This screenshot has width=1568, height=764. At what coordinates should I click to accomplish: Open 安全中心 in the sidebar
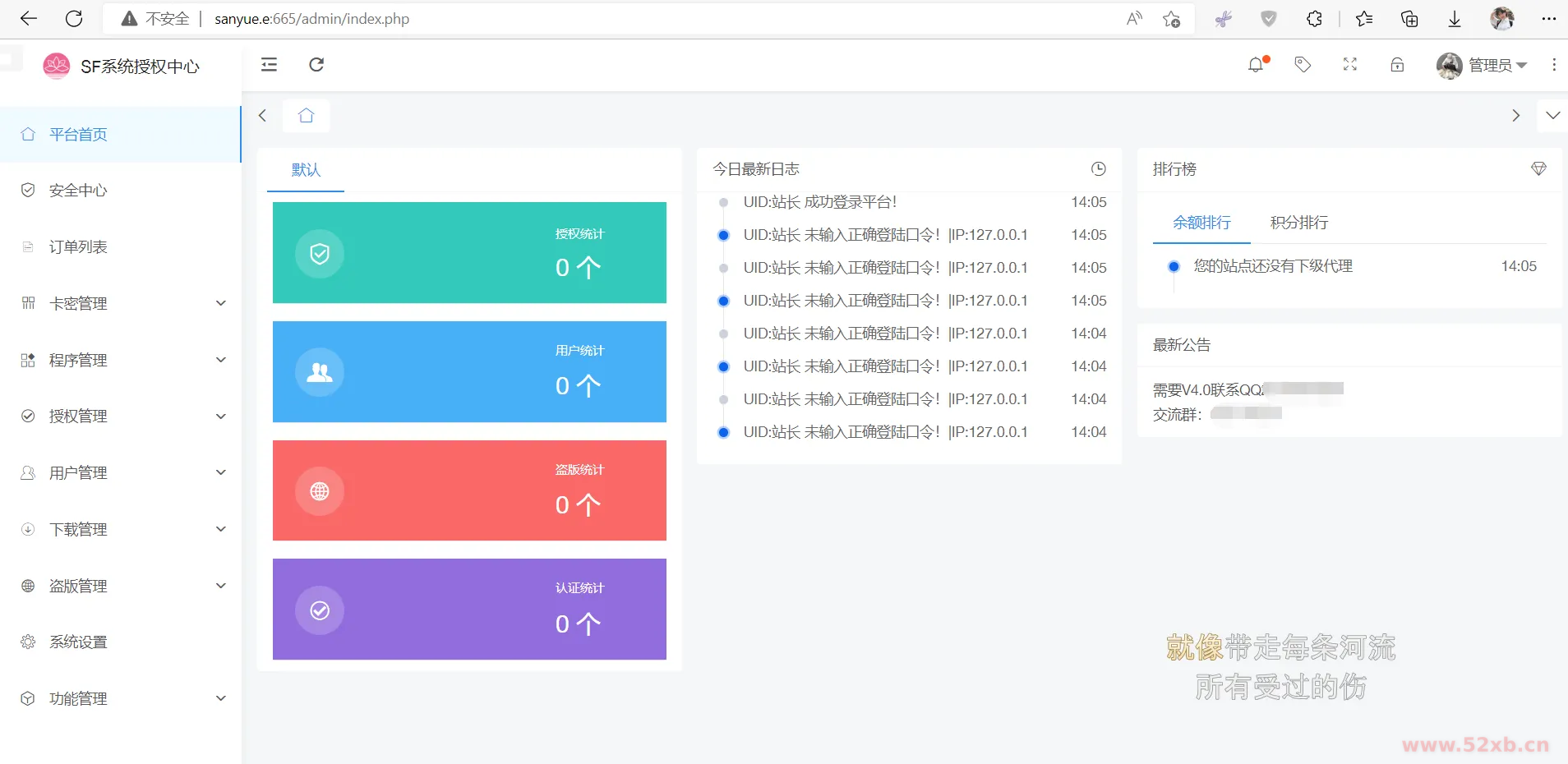(78, 191)
